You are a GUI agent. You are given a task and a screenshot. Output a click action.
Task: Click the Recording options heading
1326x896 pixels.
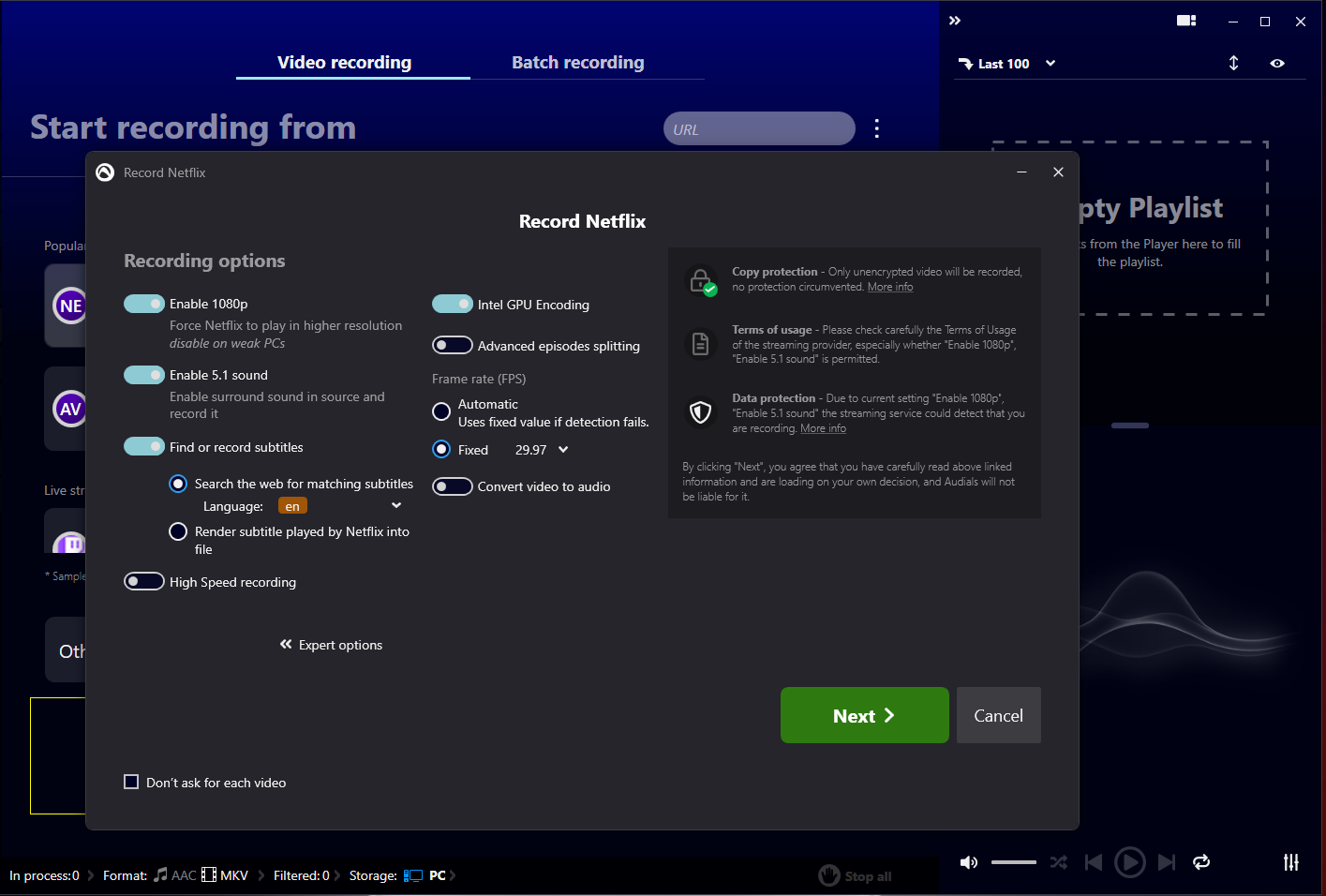pos(204,261)
